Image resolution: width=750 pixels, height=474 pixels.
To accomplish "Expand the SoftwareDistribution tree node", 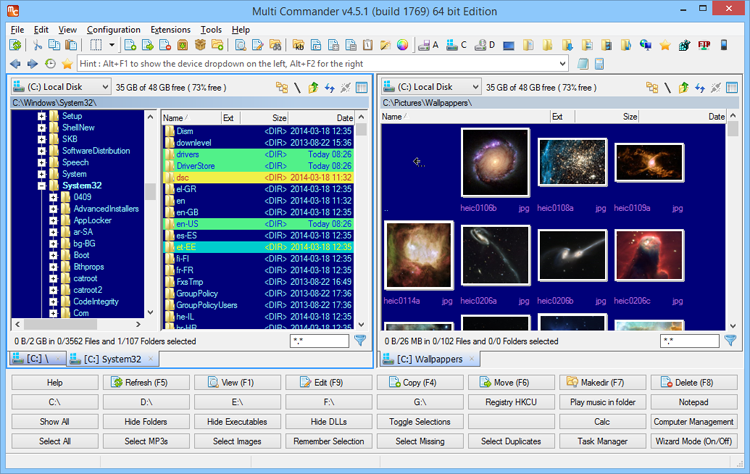I will [x=41, y=151].
